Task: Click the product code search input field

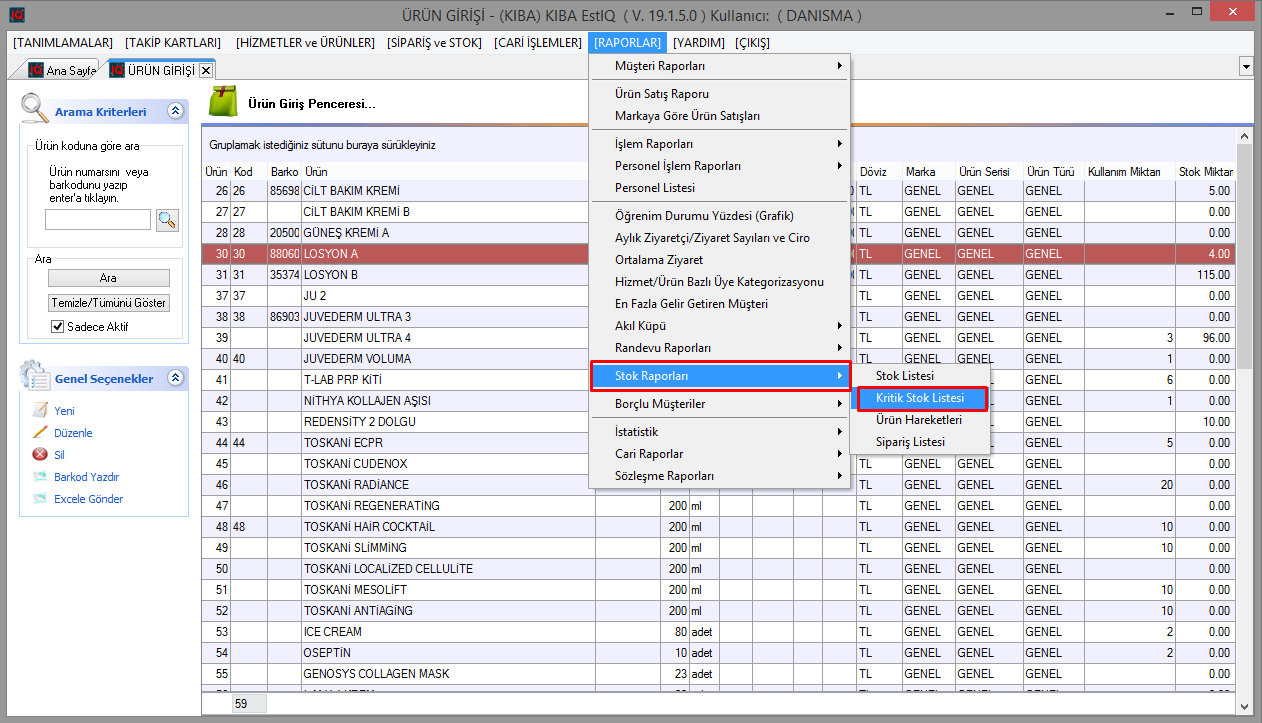Action: click(98, 220)
